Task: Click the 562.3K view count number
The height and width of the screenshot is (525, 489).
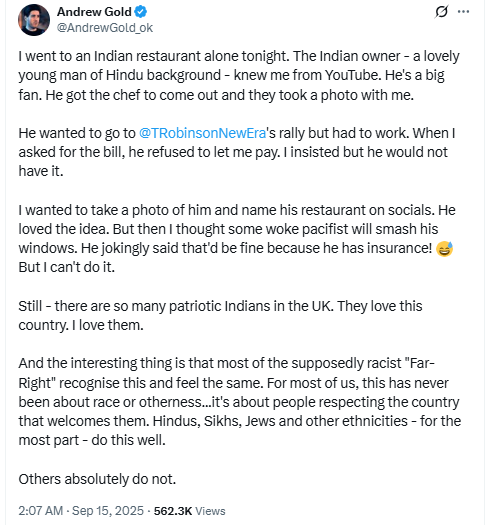Action: point(173,511)
